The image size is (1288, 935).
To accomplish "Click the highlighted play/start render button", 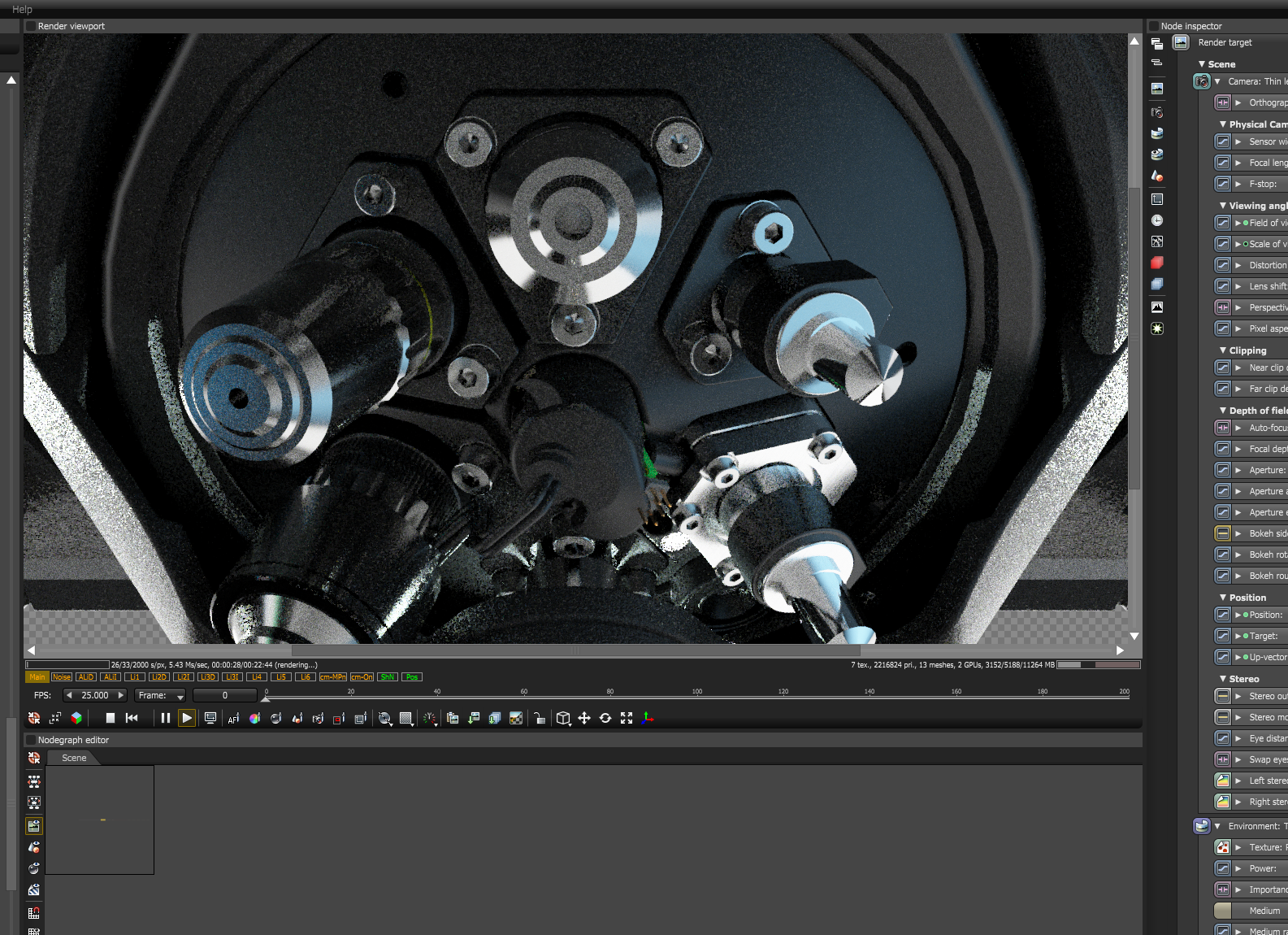I will tap(187, 718).
